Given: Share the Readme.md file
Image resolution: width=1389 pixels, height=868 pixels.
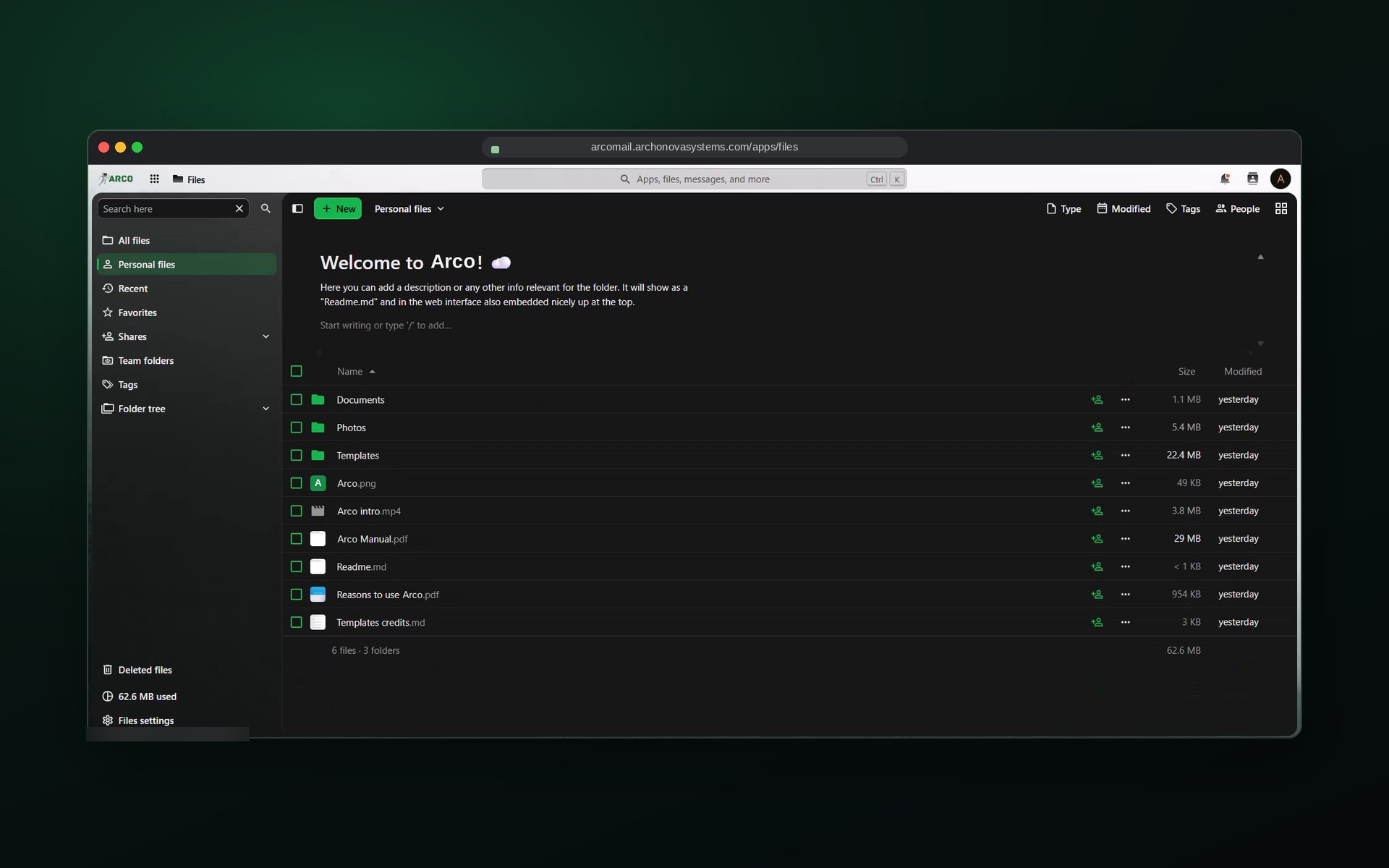Looking at the screenshot, I should pos(1097,566).
